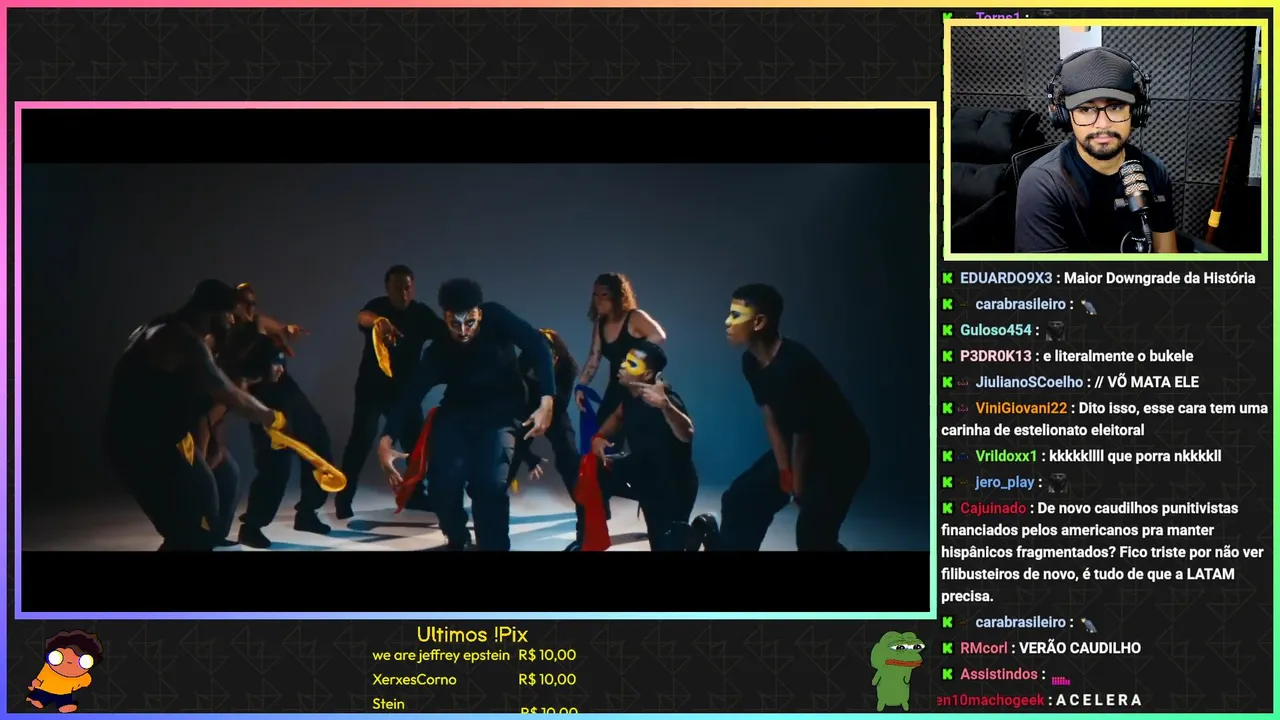Click the subscriber badge next to JiulianoSCoelho
The image size is (1280, 720).
click(964, 382)
